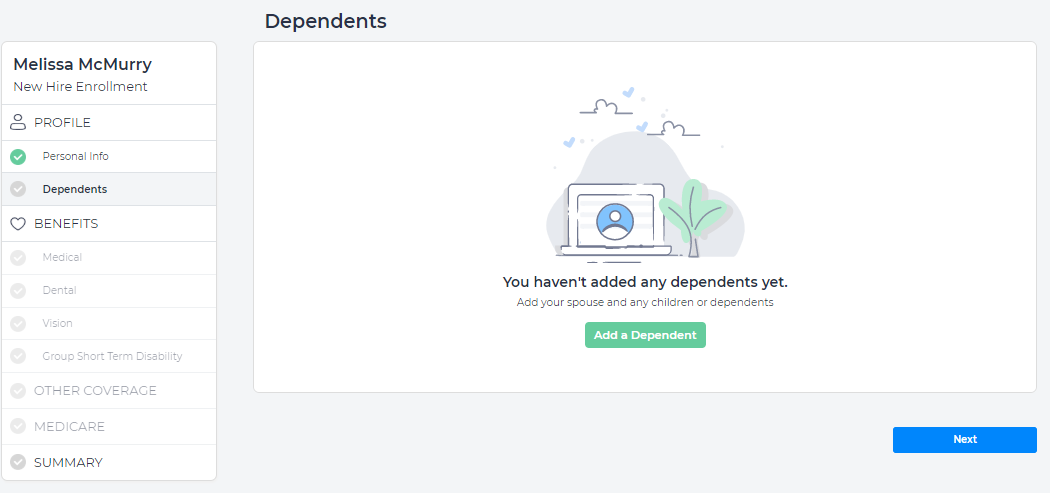Image resolution: width=1050 pixels, height=493 pixels.
Task: Click the gray checkmark beside Dependents
Action: click(x=18, y=189)
